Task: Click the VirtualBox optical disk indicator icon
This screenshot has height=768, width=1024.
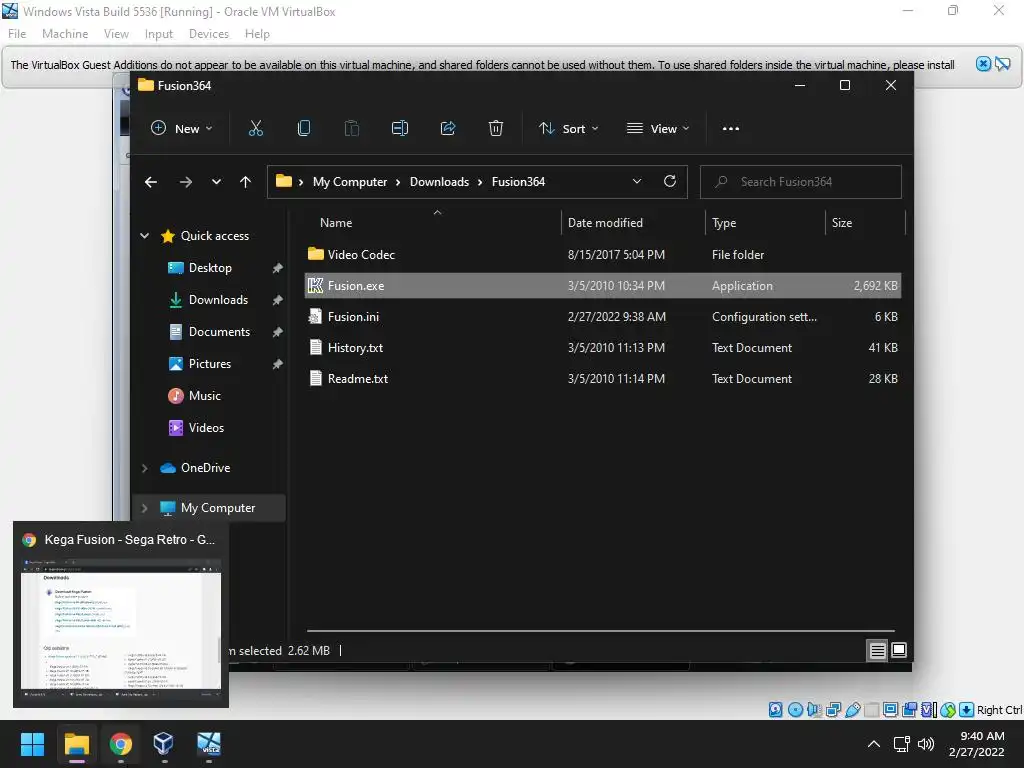Action: coord(795,710)
